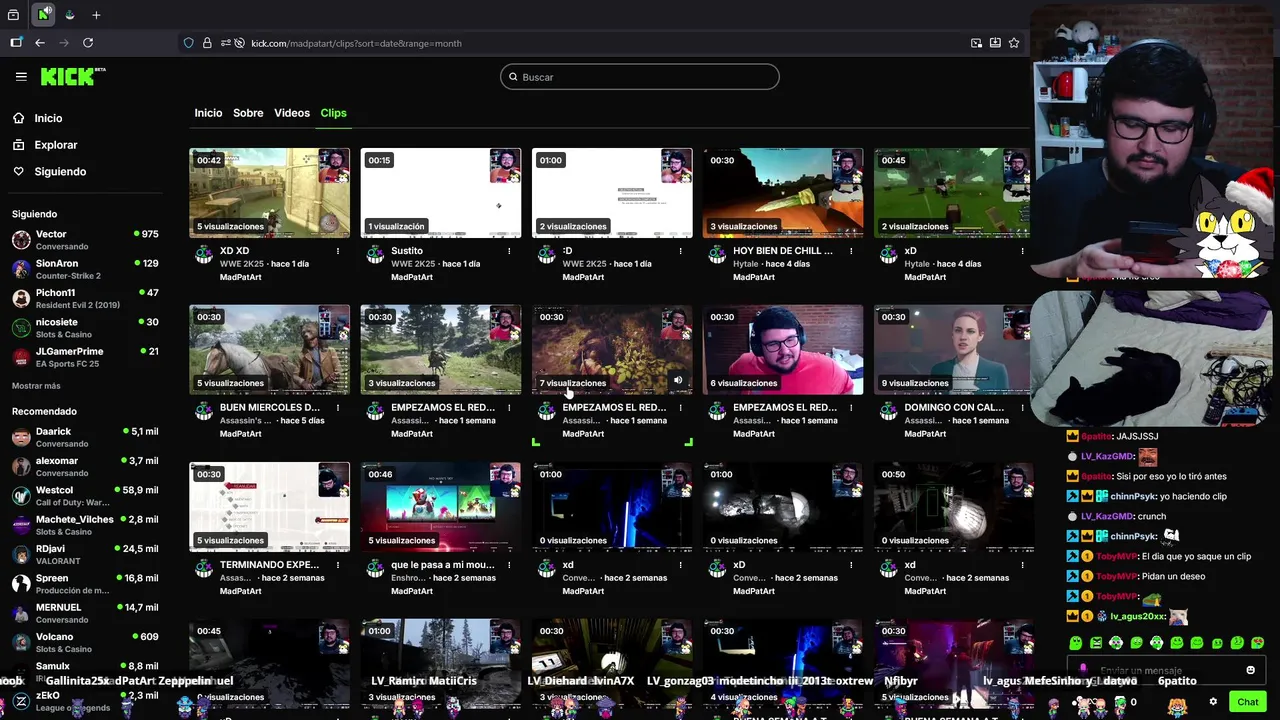Click the padlock site security icon

(207, 43)
